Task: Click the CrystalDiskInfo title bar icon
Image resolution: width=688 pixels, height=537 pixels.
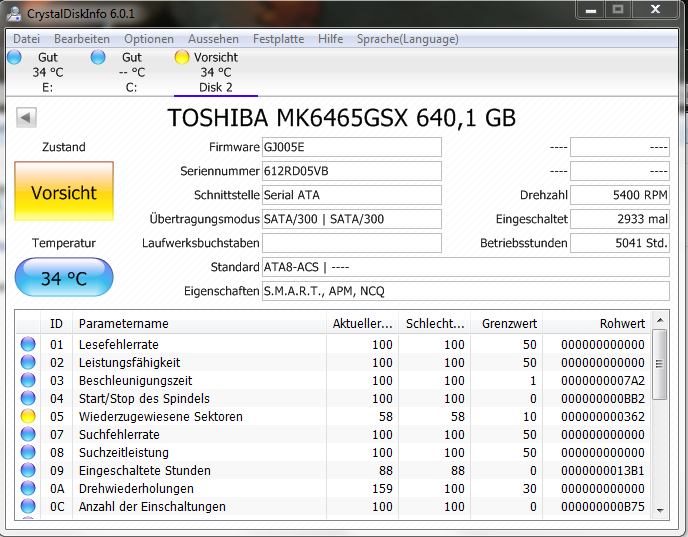Action: (x=14, y=14)
